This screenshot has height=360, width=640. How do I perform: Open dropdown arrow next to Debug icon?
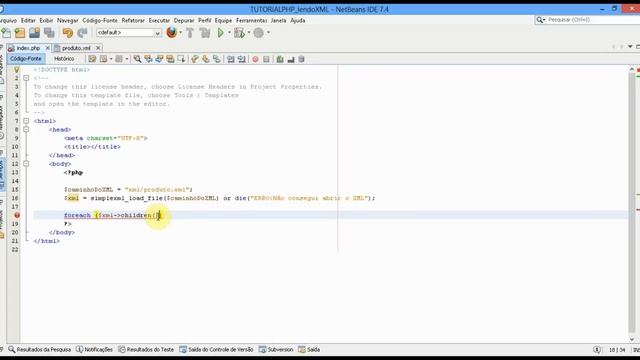249,33
